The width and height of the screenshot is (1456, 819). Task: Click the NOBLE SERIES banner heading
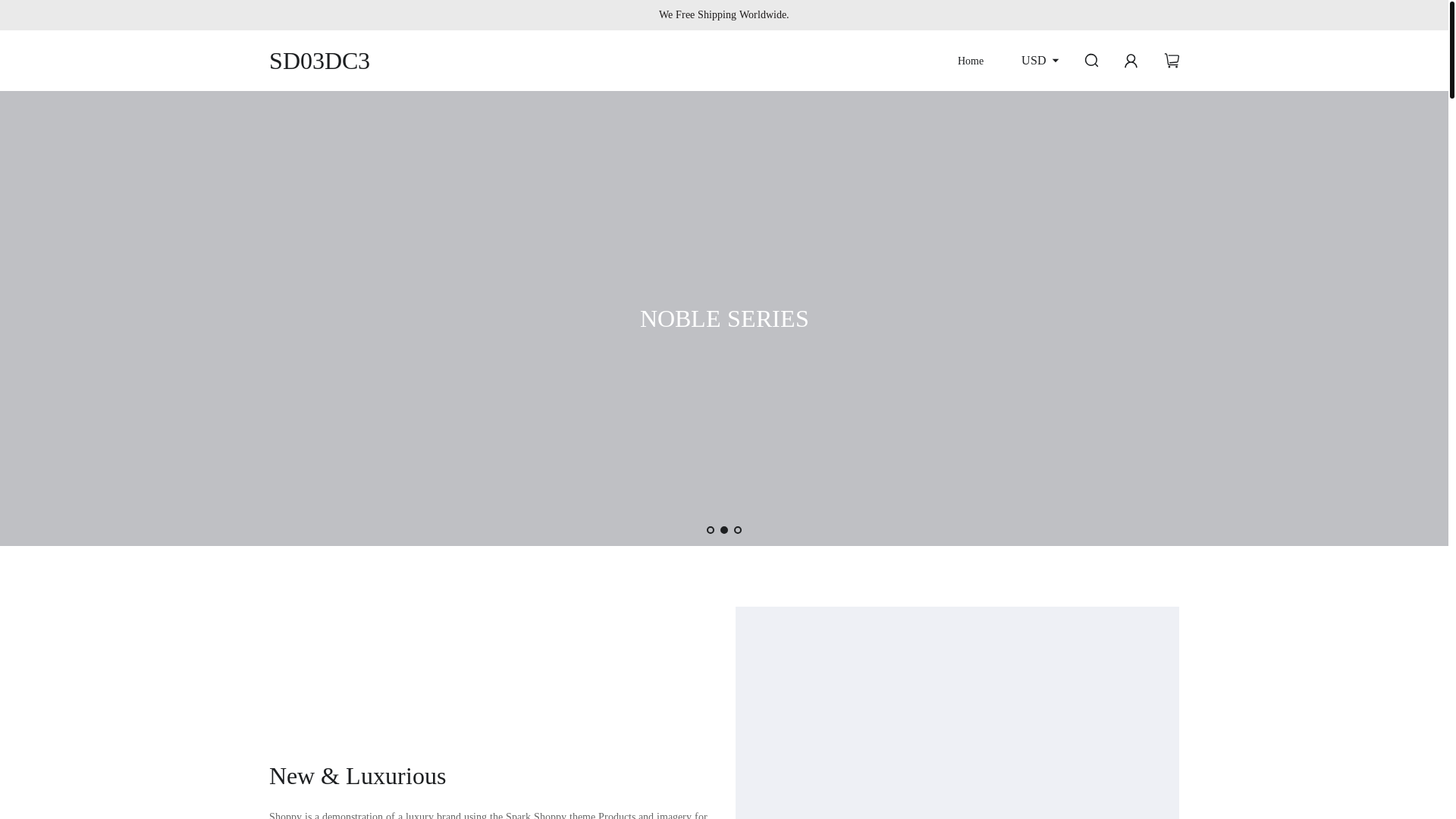(724, 318)
